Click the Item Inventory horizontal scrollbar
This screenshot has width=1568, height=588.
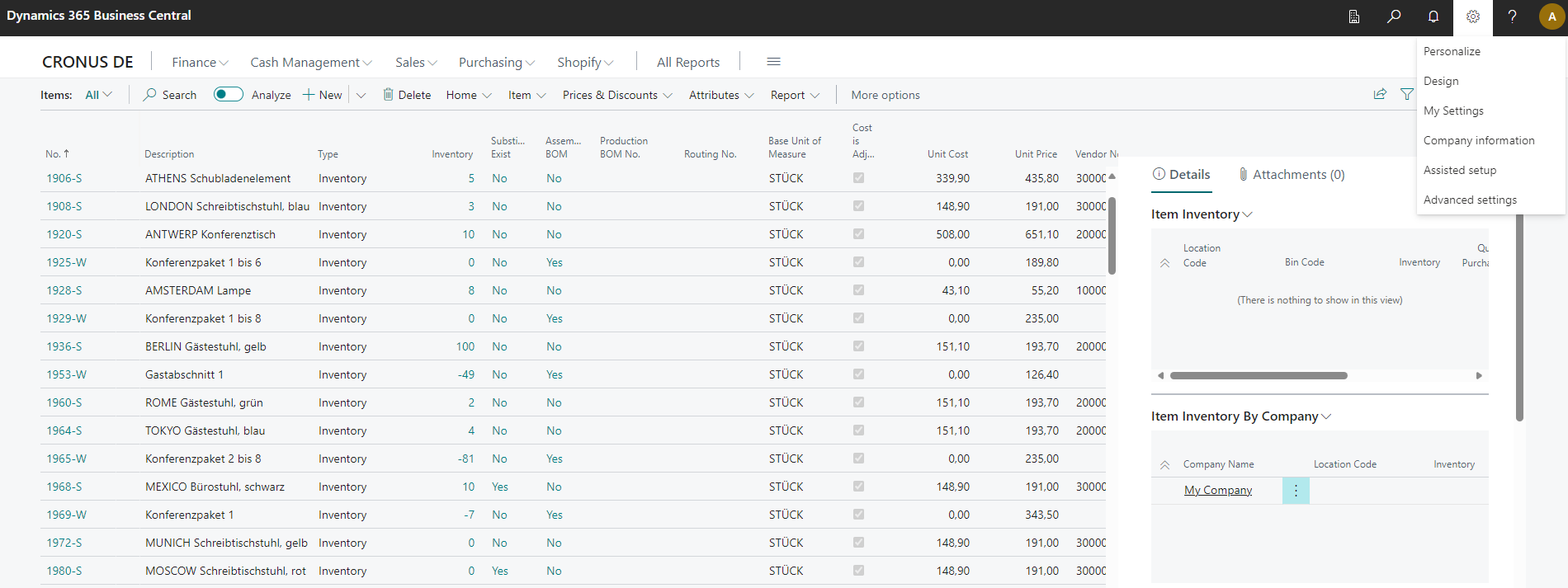[1259, 375]
